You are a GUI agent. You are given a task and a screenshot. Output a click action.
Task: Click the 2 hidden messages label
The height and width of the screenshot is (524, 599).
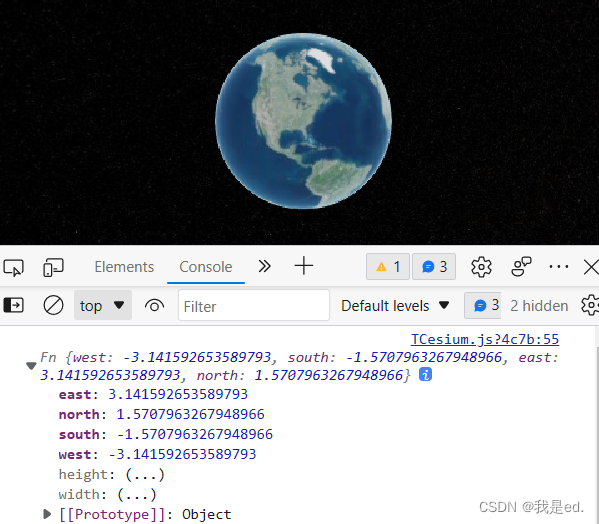coord(539,306)
